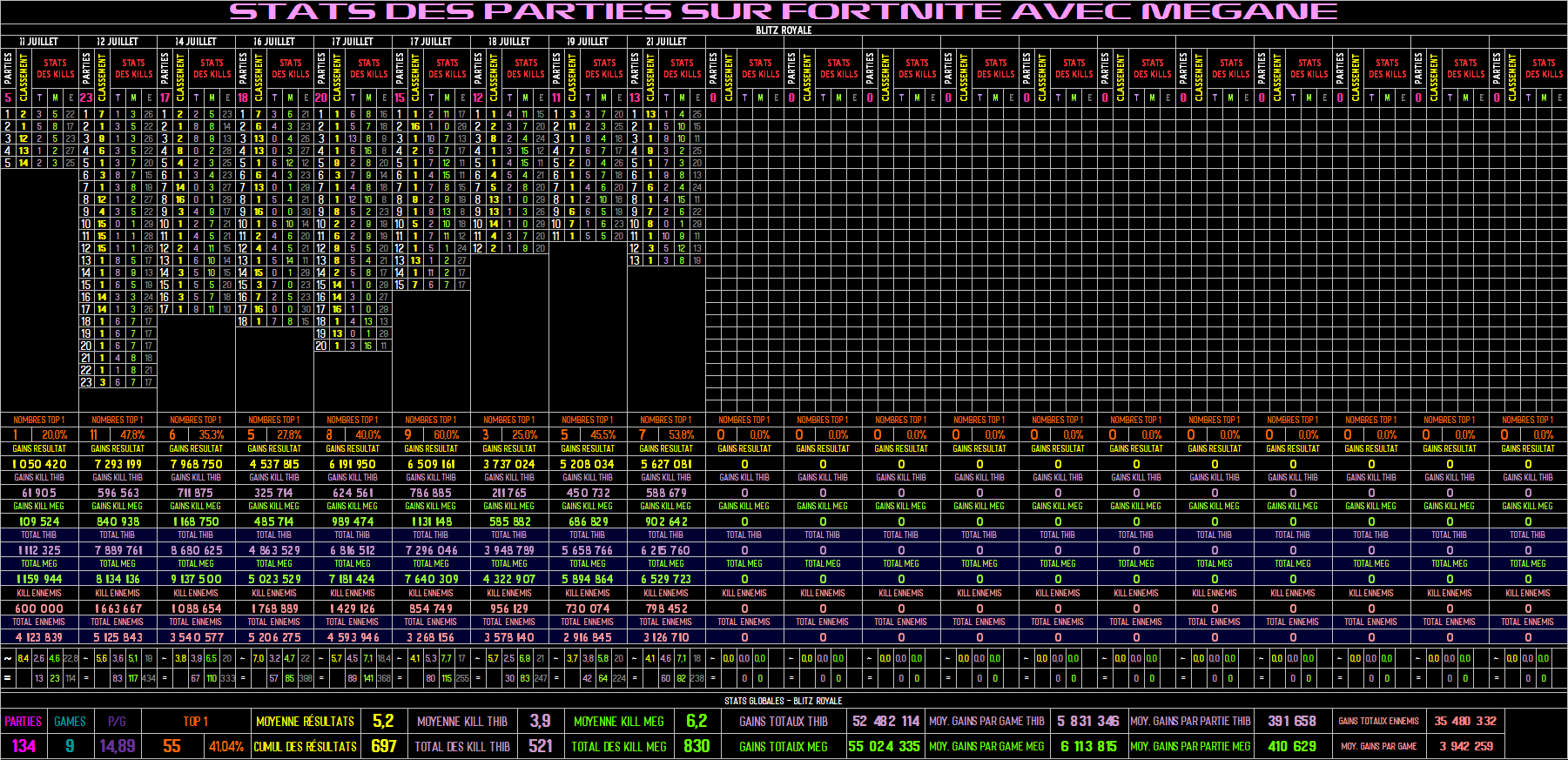Click the gains totaux Thib value 52 482 114

click(x=885, y=721)
